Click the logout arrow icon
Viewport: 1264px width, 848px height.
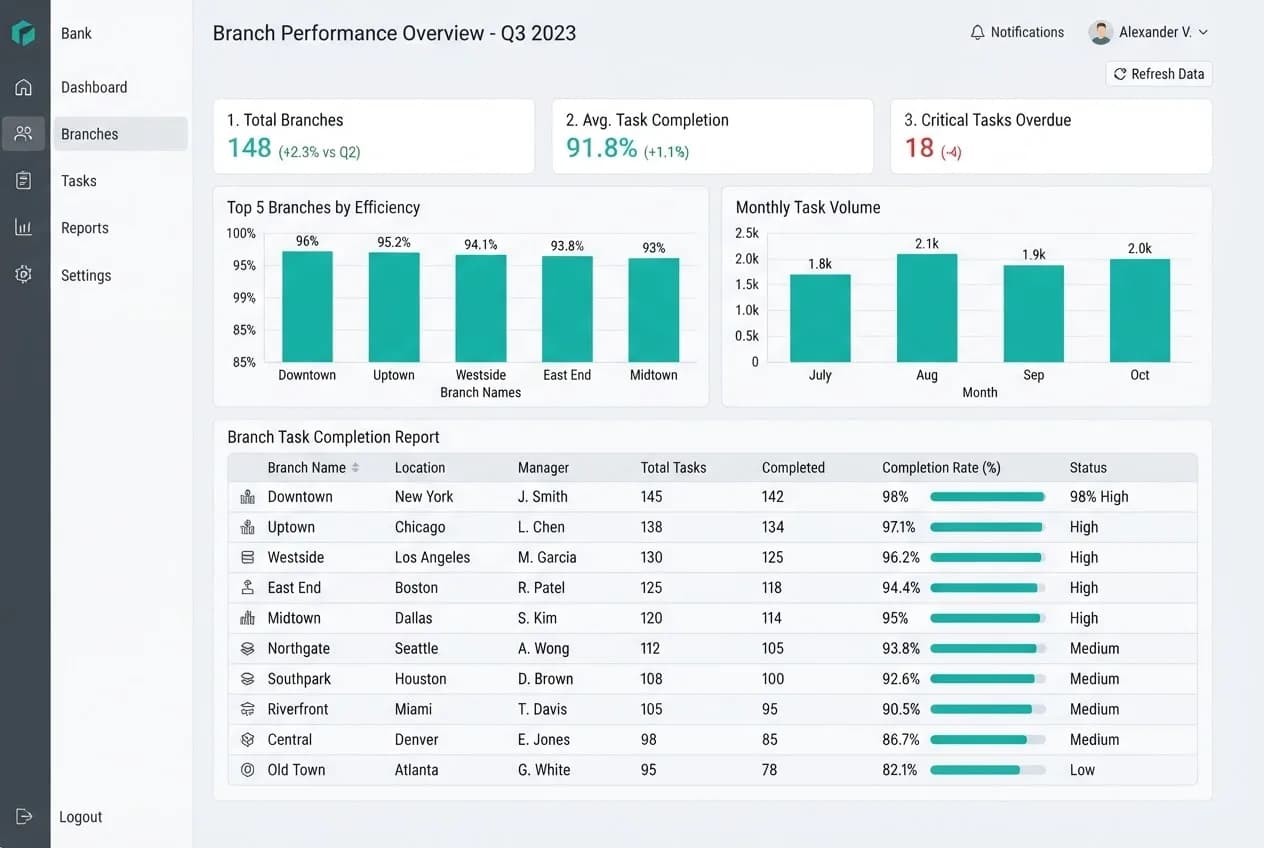[x=24, y=816]
